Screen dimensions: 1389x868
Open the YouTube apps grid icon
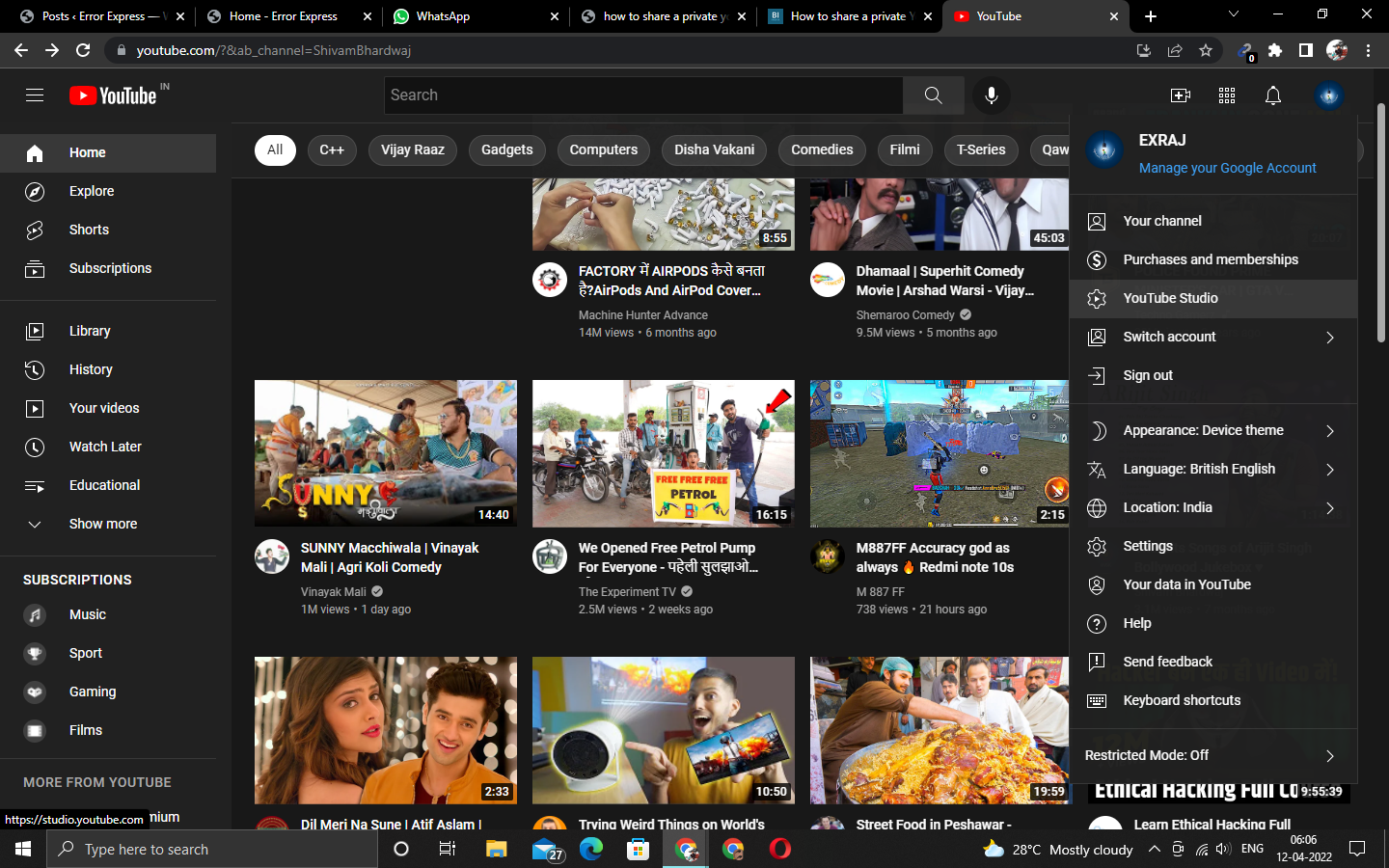pyautogui.click(x=1226, y=95)
